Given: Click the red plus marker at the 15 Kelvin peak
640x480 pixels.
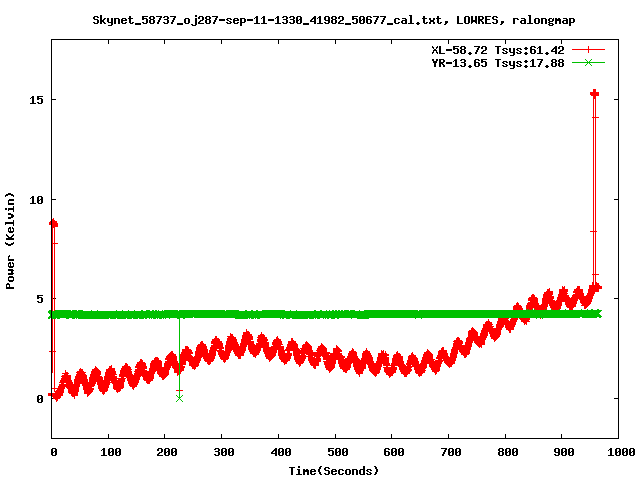Looking at the screenshot, I should pos(594,93).
